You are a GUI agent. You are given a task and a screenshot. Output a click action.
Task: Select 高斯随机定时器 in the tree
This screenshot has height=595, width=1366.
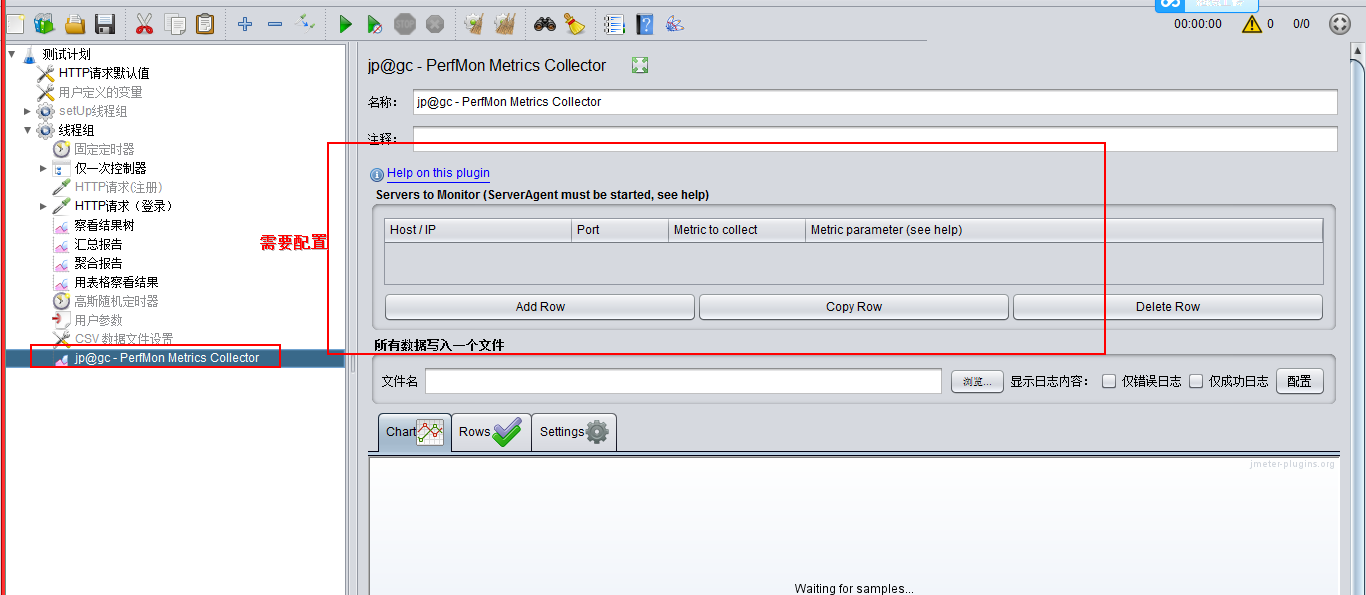pyautogui.click(x=116, y=301)
